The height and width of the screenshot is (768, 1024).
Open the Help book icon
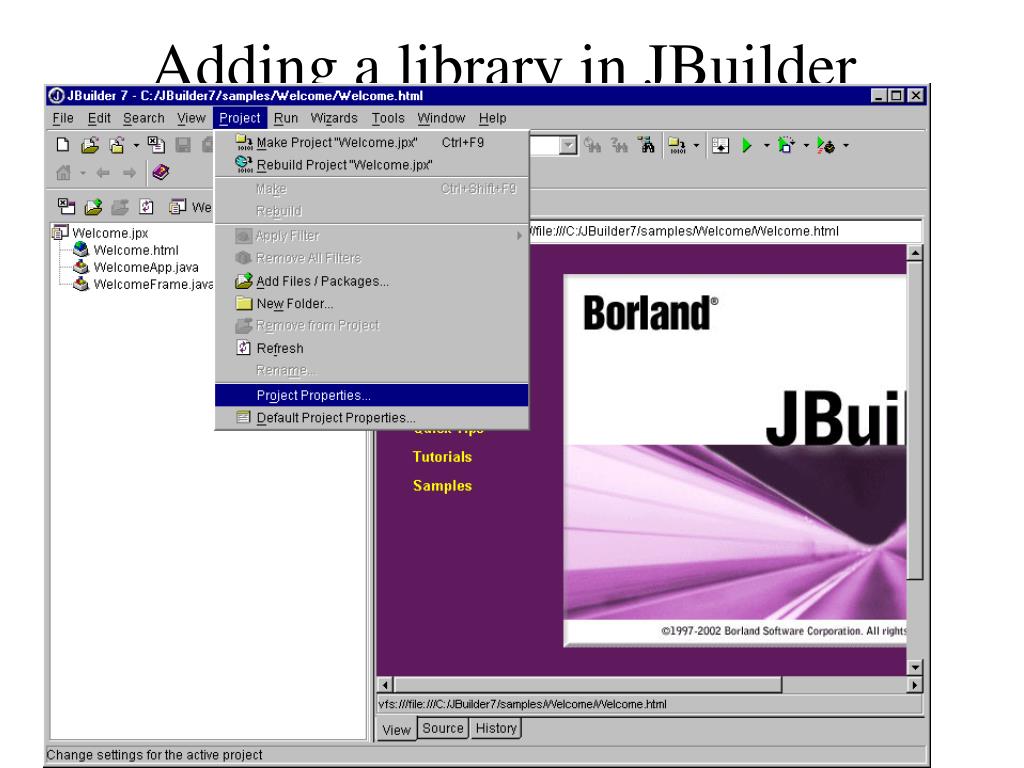point(161,172)
